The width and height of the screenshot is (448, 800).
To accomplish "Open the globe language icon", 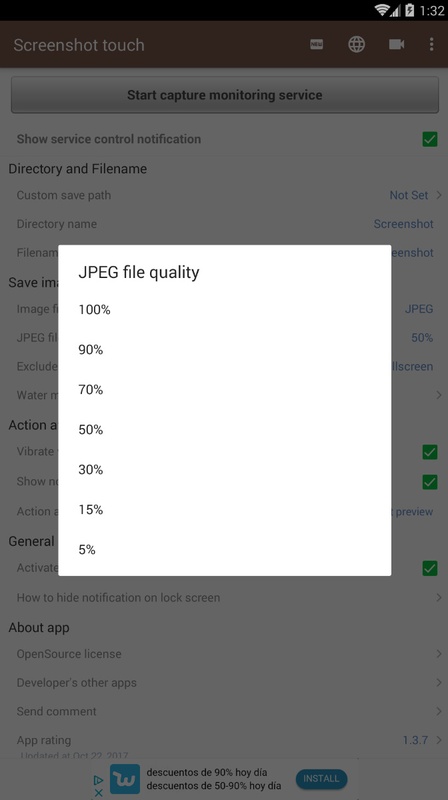I will pos(356,44).
